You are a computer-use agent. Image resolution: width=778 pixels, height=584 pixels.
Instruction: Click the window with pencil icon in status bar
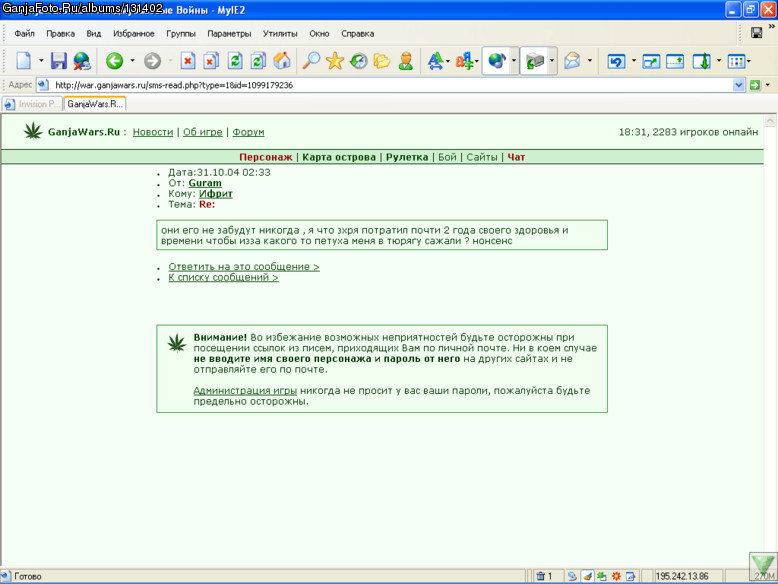631,576
